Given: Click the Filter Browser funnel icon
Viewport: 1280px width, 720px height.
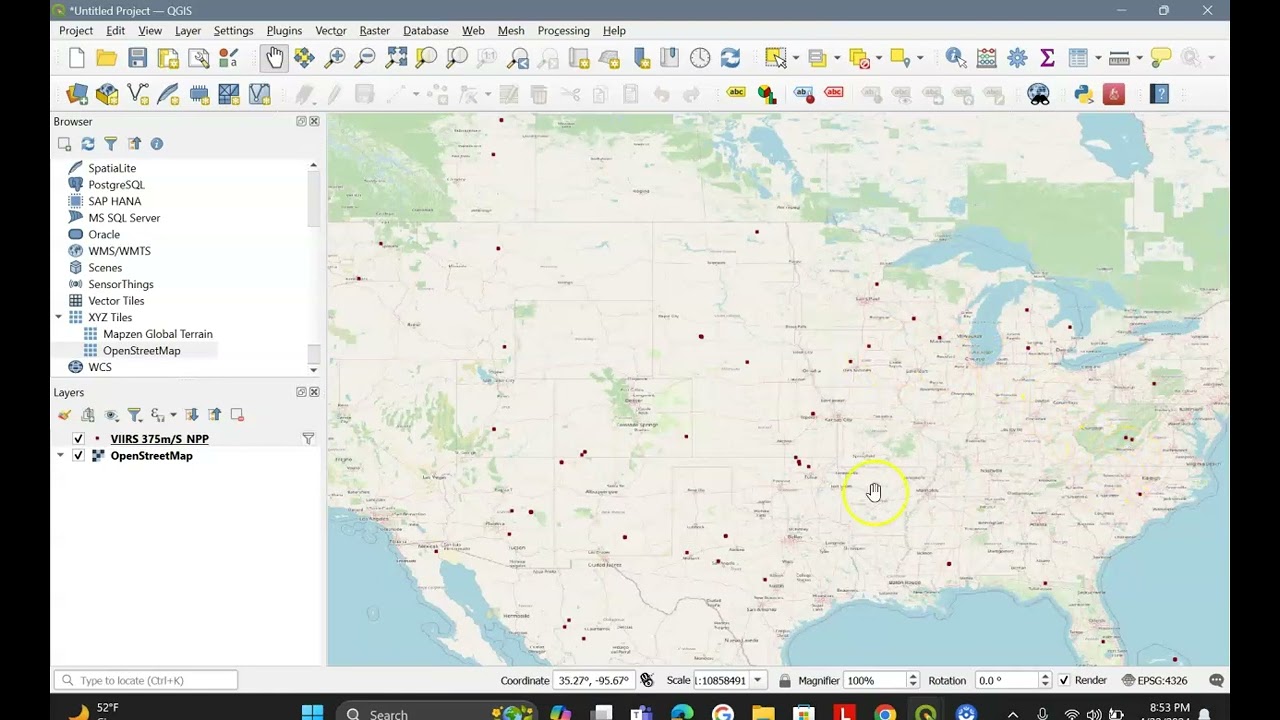Looking at the screenshot, I should 110,144.
